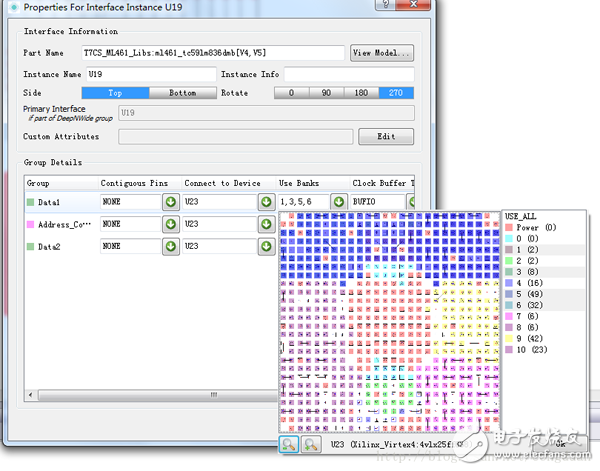
Task: Click USE_ALL legend entry
Action: (521, 216)
